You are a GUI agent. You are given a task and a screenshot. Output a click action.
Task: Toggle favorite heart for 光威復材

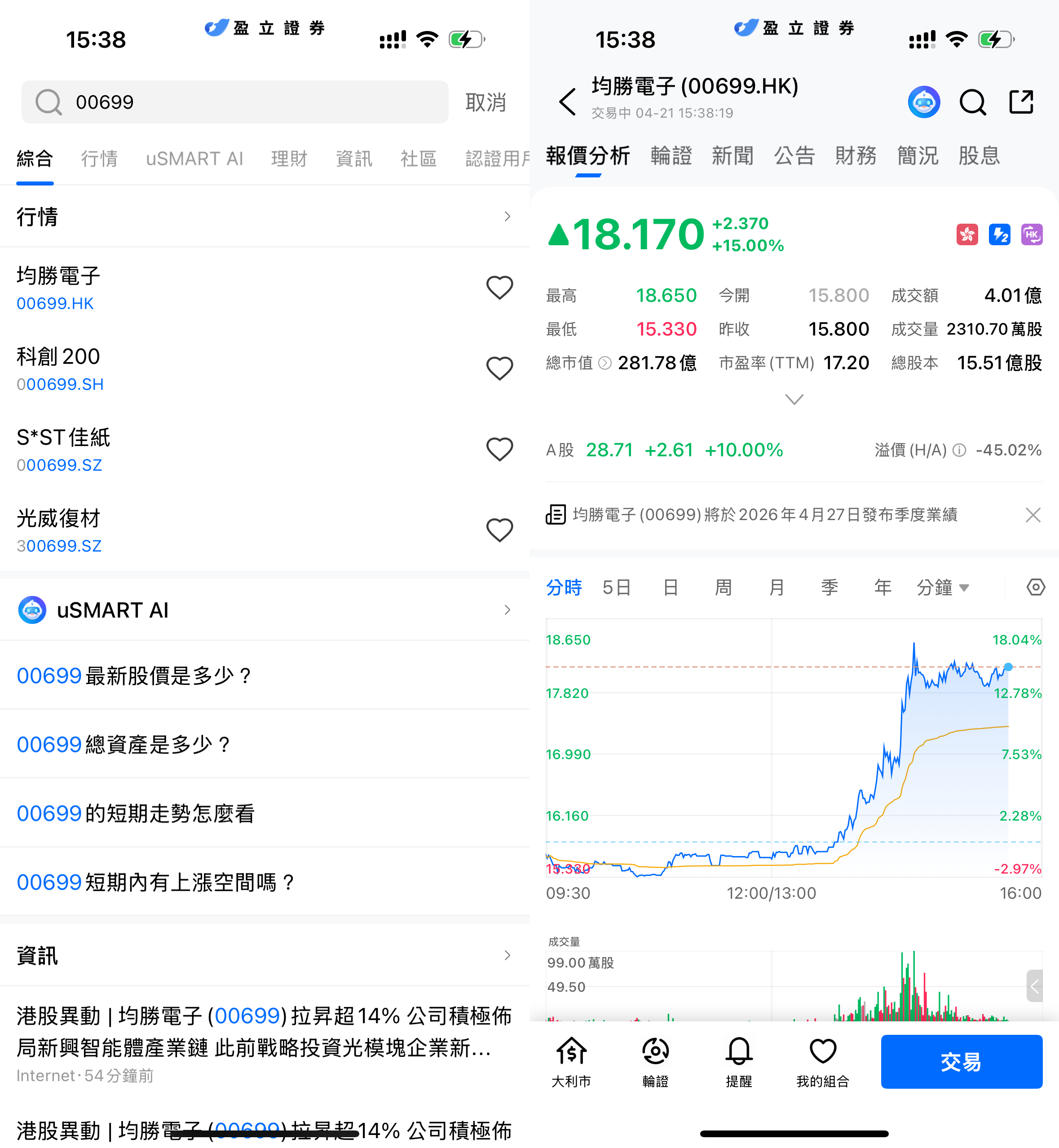point(499,530)
